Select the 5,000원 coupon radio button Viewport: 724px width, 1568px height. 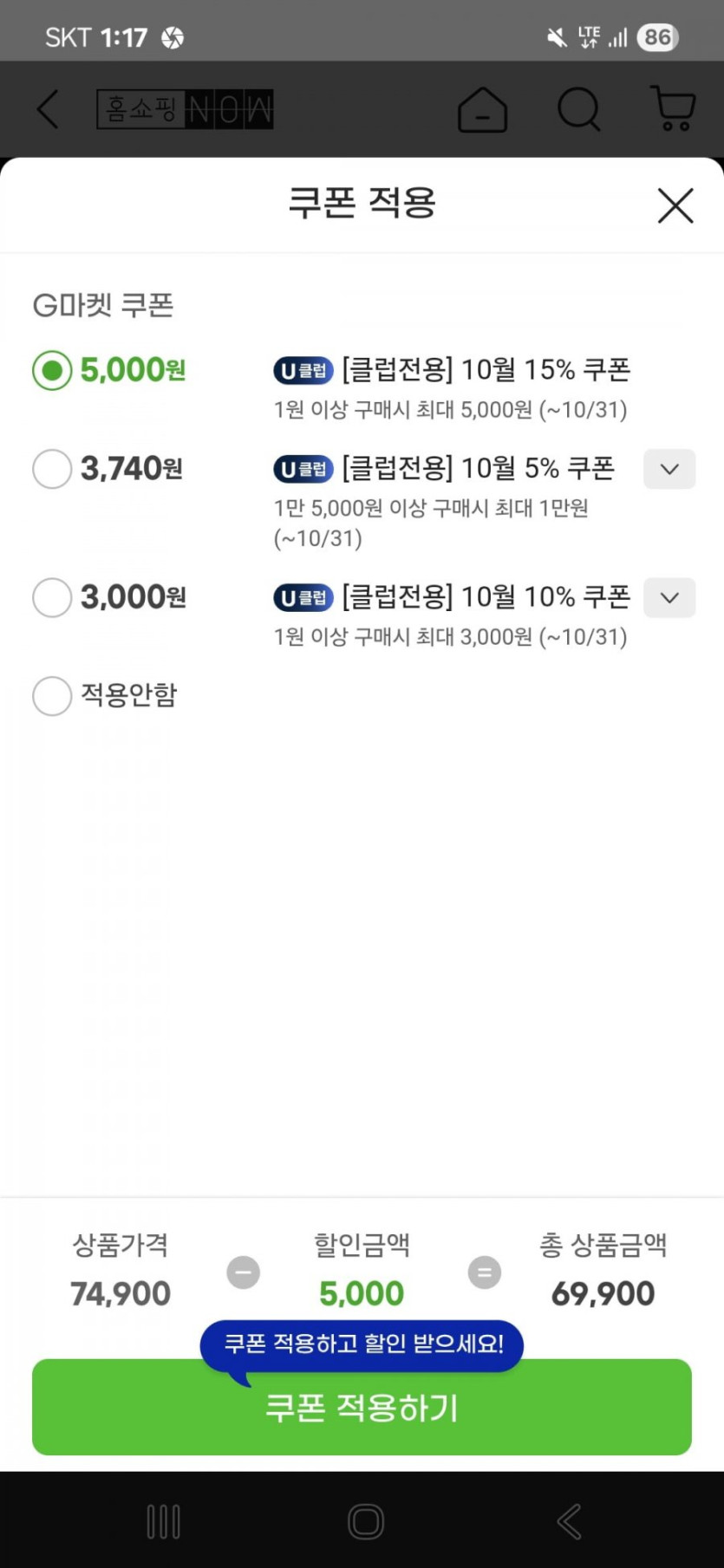coord(52,371)
